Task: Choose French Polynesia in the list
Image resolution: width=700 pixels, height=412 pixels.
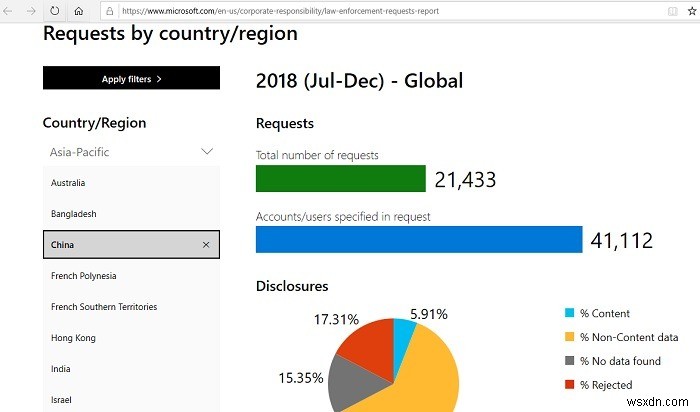Action: [x=83, y=276]
